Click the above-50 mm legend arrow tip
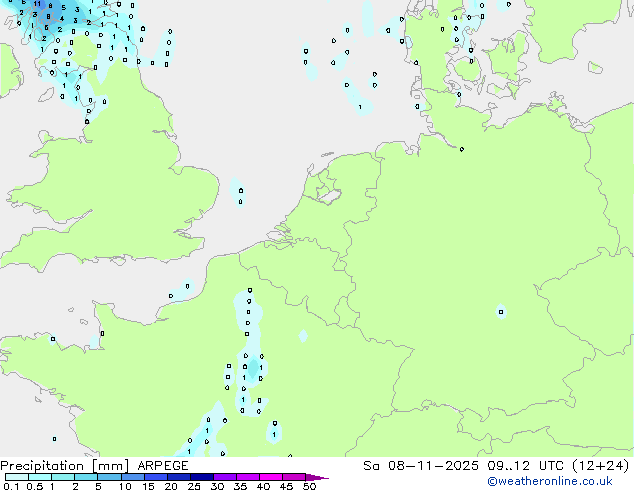 318,477
